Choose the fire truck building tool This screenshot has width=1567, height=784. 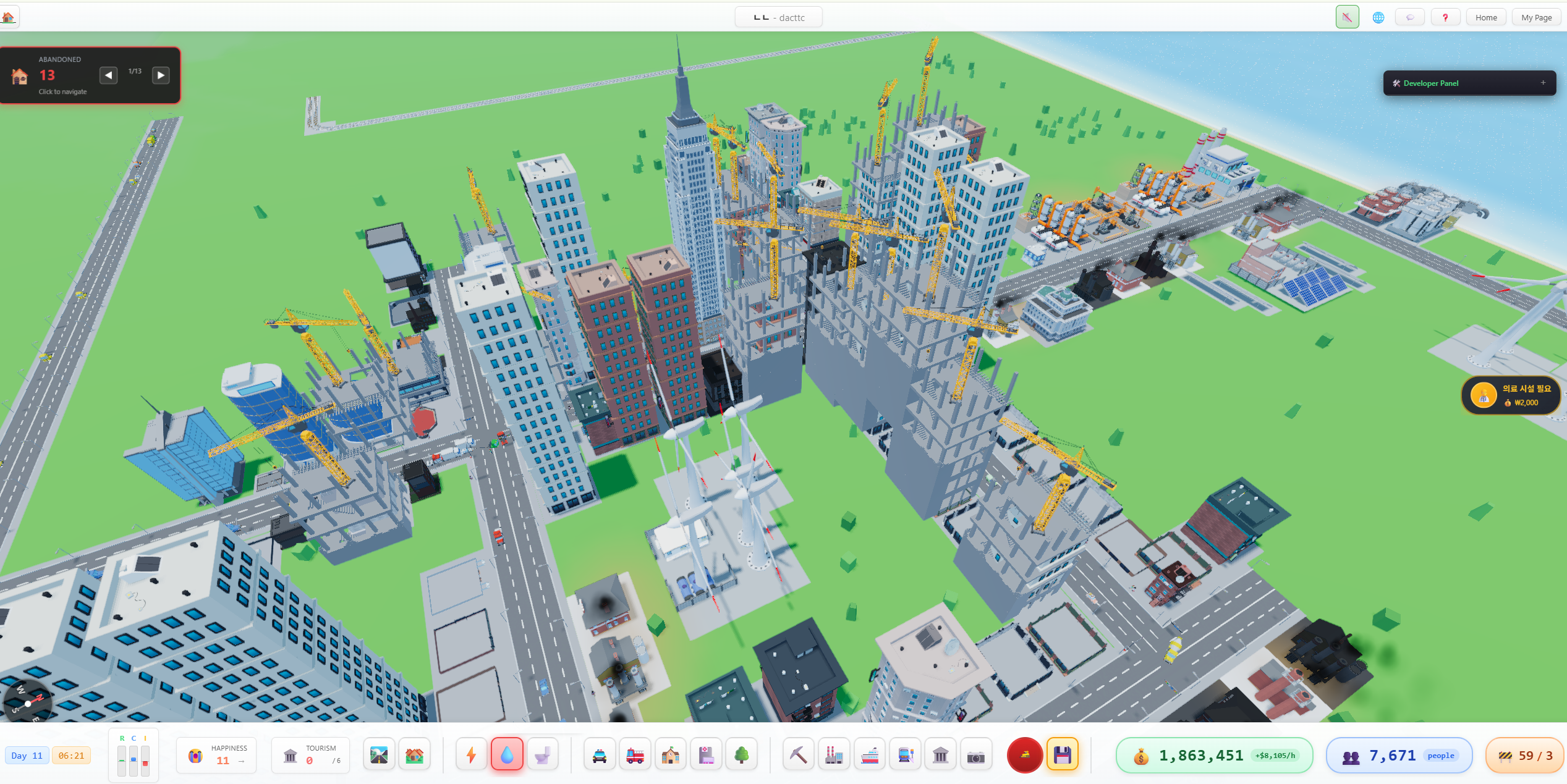[635, 755]
